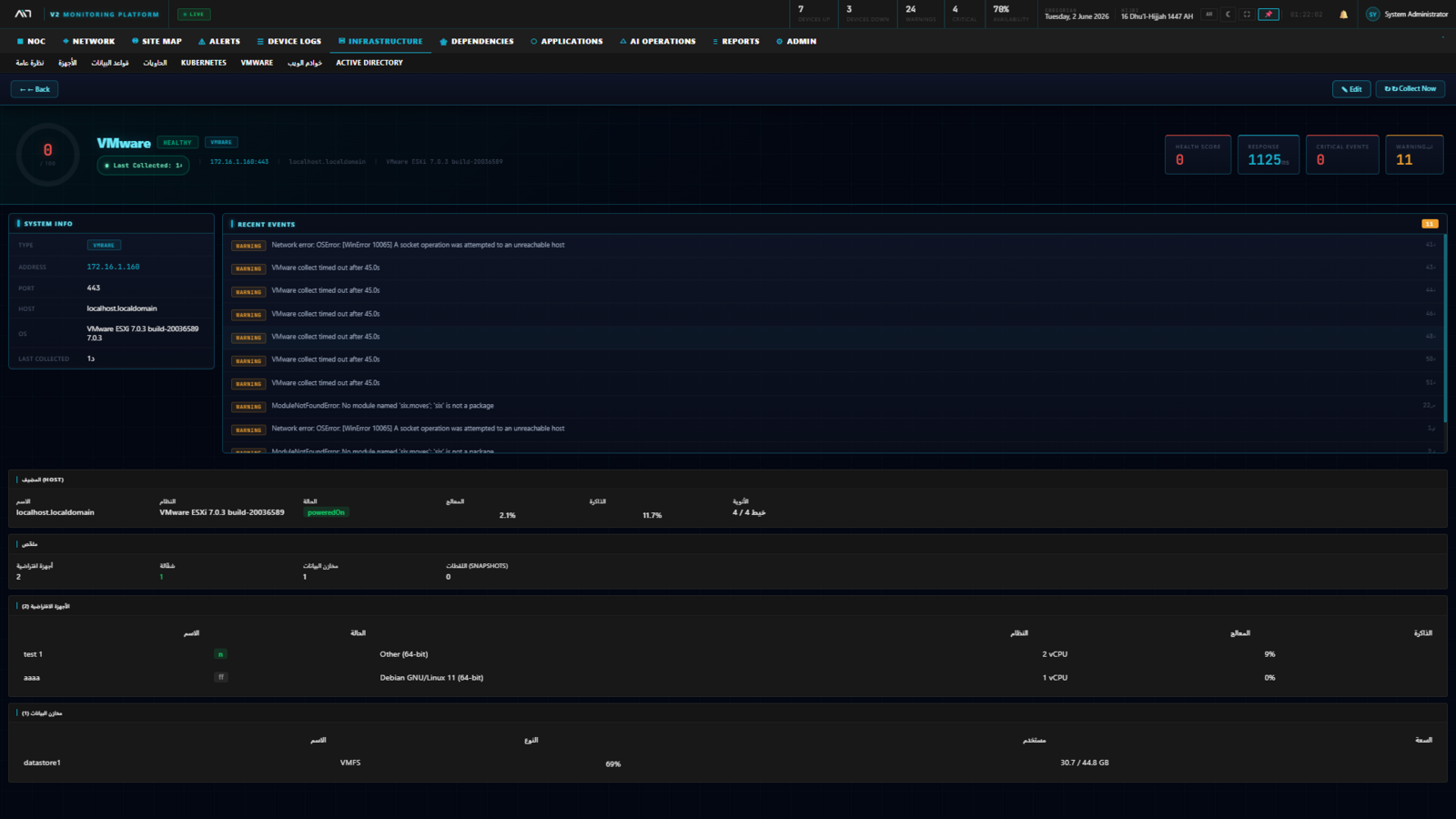1456x819 pixels.
Task: Click the 30.7 / 44.8 GB capacity value
Action: (1085, 763)
